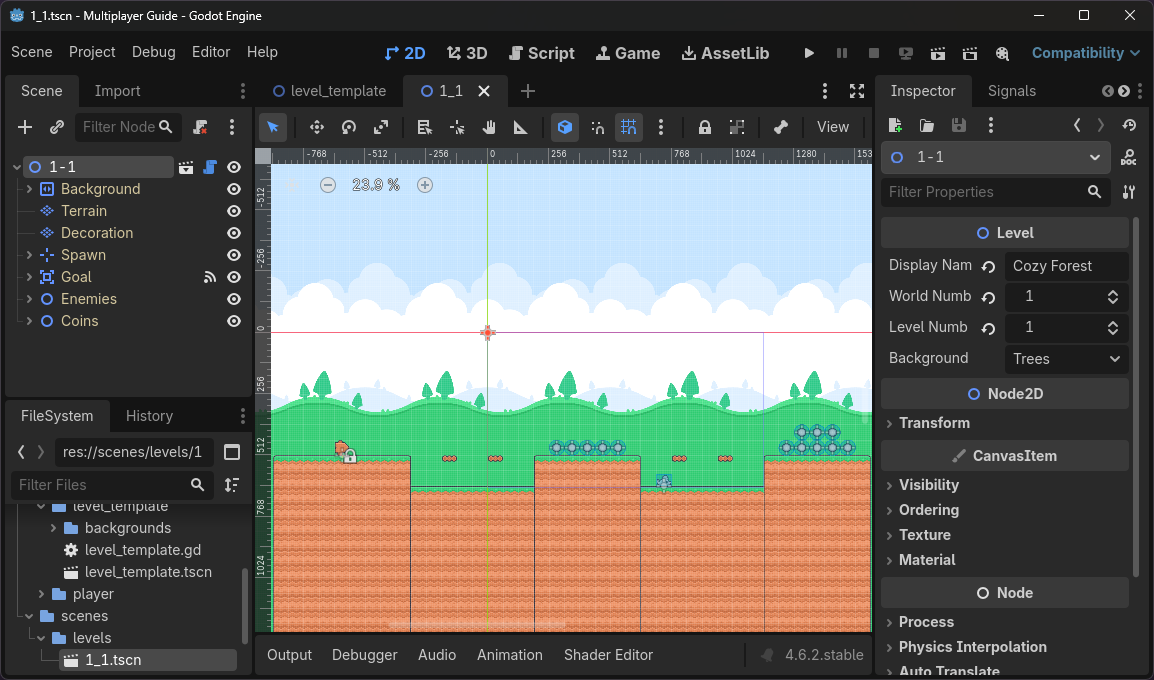Image resolution: width=1154 pixels, height=680 pixels.
Task: Expand the Background node in scene tree
Action: (x=29, y=189)
